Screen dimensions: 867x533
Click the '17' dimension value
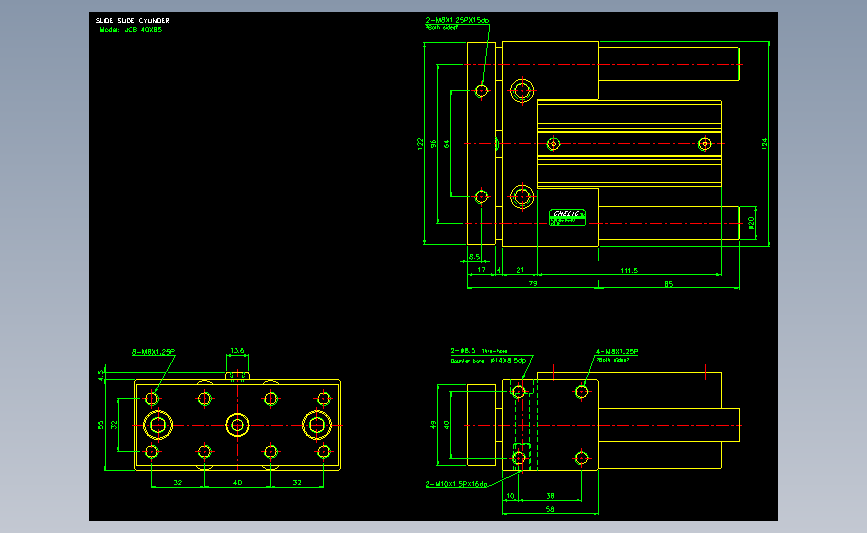point(482,270)
